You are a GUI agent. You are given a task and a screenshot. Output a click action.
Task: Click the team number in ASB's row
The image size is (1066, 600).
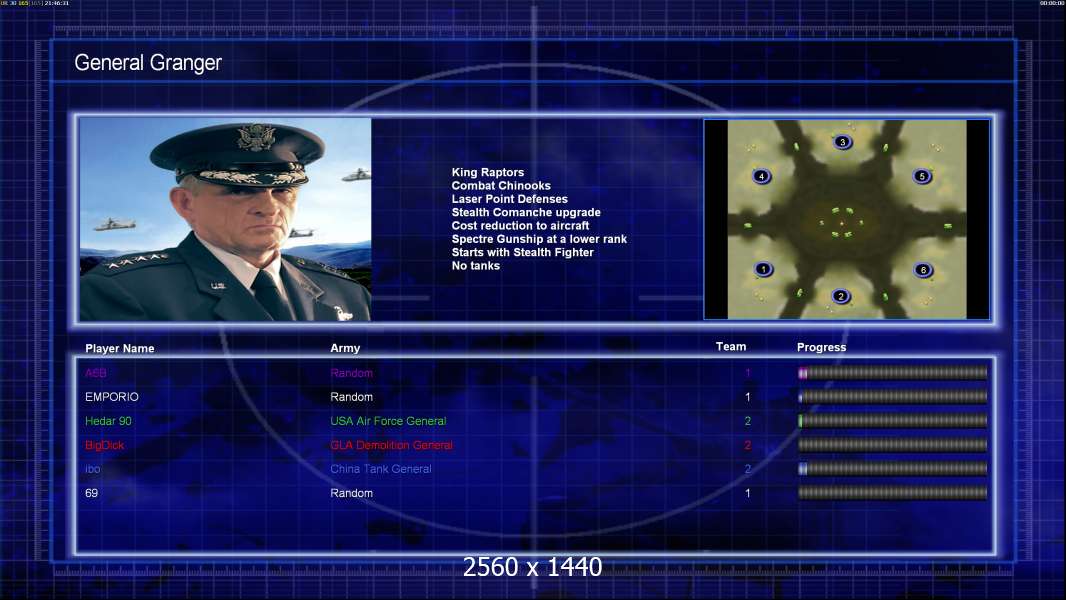(x=748, y=373)
